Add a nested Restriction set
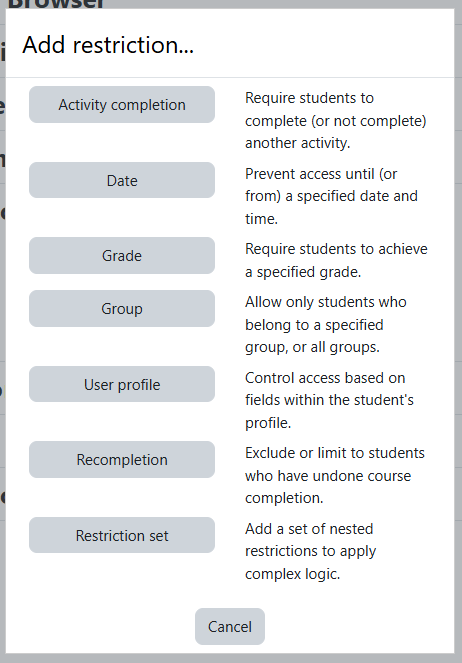 (x=122, y=535)
